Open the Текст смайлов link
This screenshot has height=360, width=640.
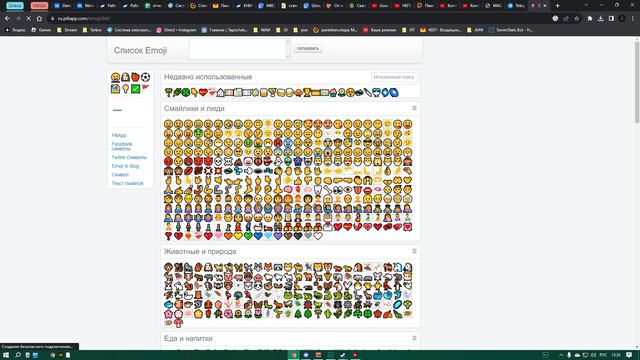[x=127, y=183]
